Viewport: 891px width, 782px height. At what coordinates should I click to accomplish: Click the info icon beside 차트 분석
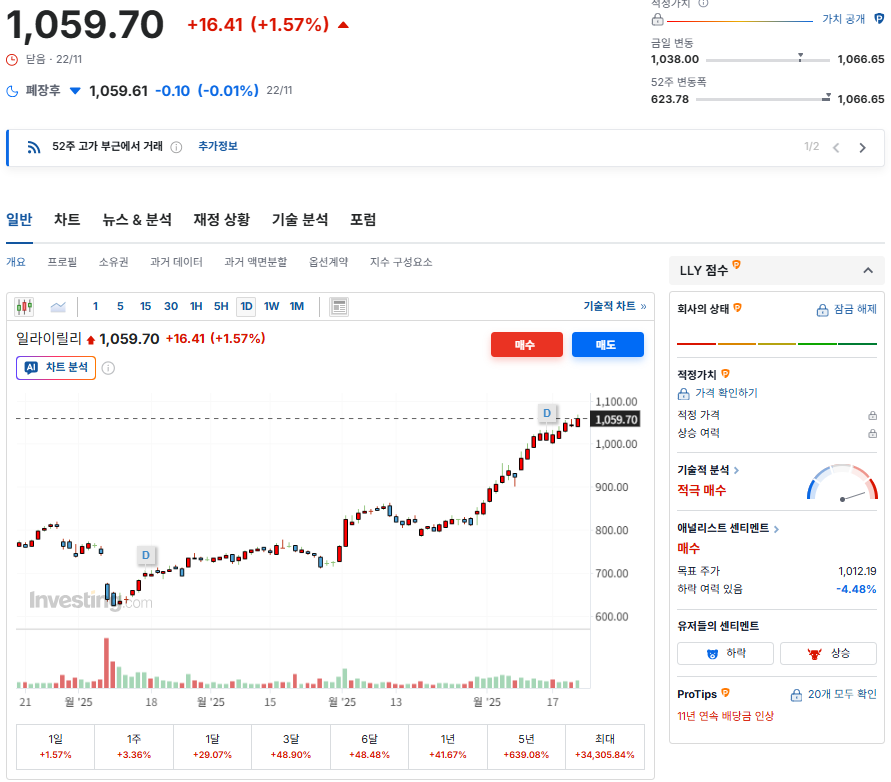108,368
